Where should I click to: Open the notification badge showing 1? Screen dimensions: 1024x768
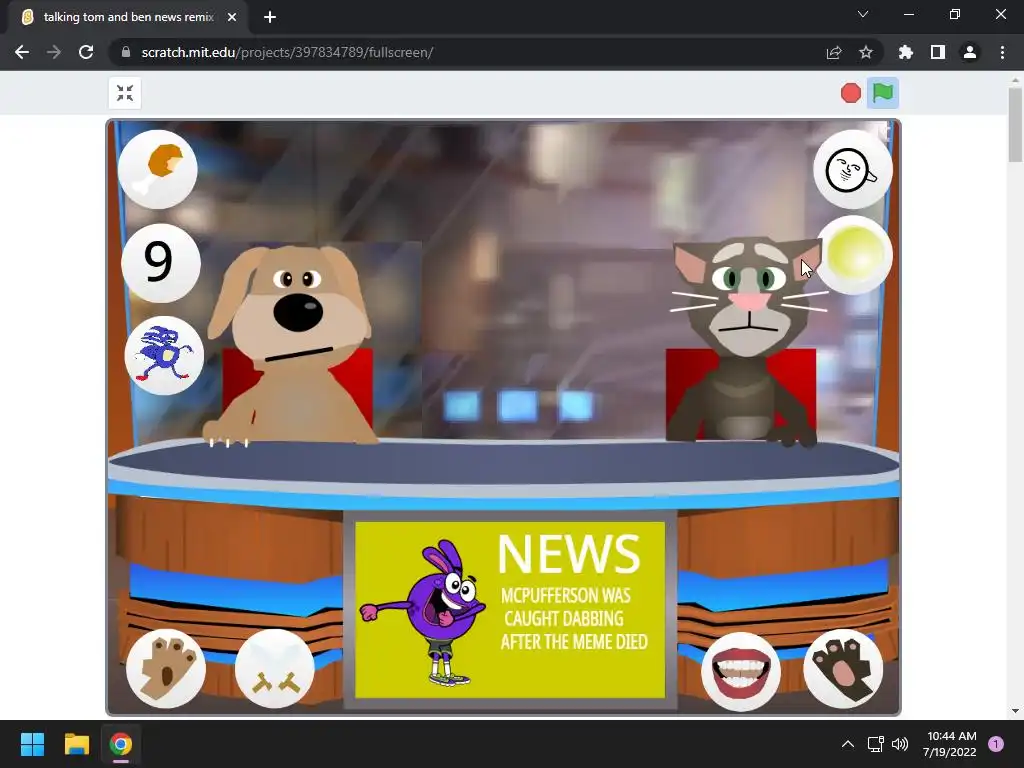pos(996,744)
